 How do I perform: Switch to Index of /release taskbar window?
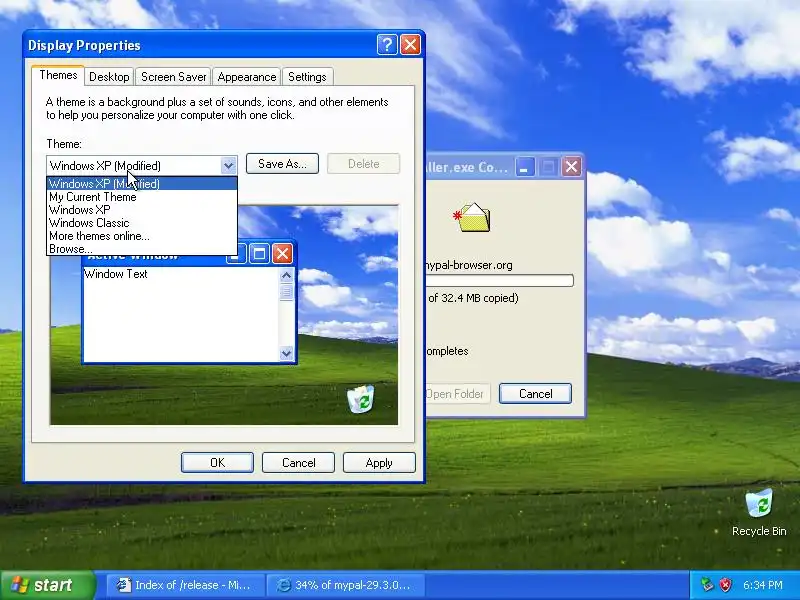tap(185, 585)
